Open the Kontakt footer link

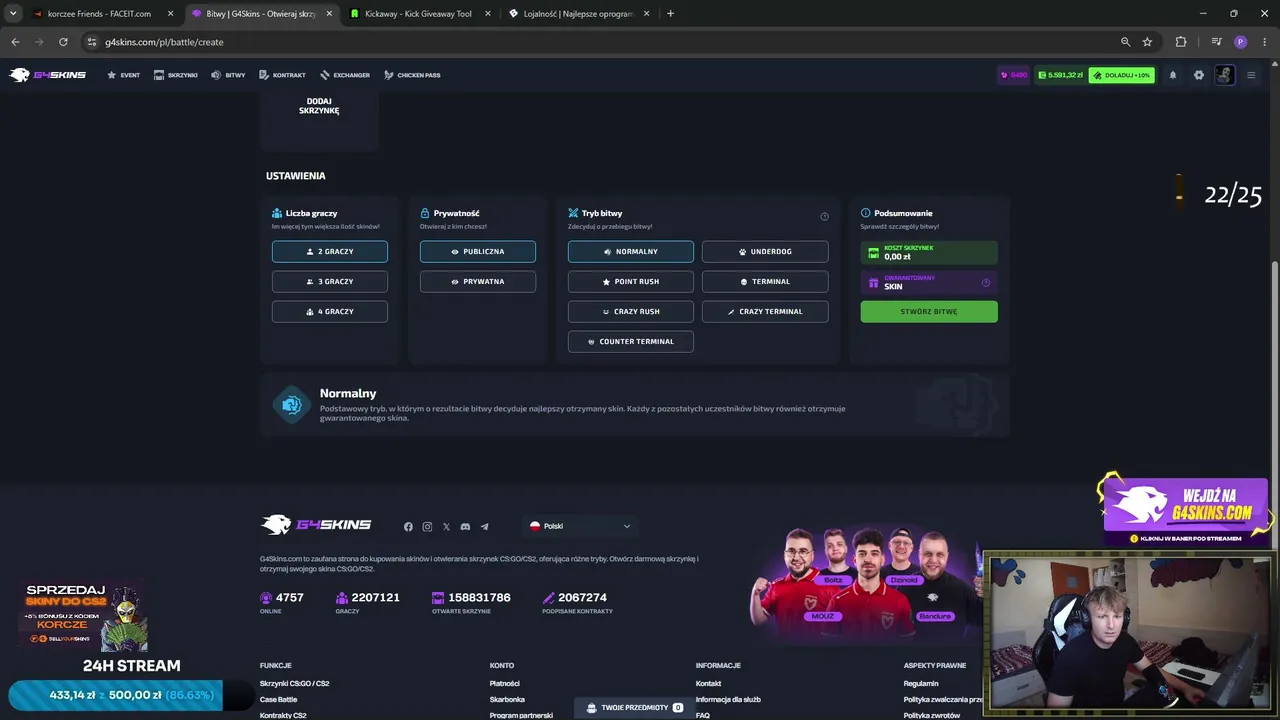pos(708,684)
